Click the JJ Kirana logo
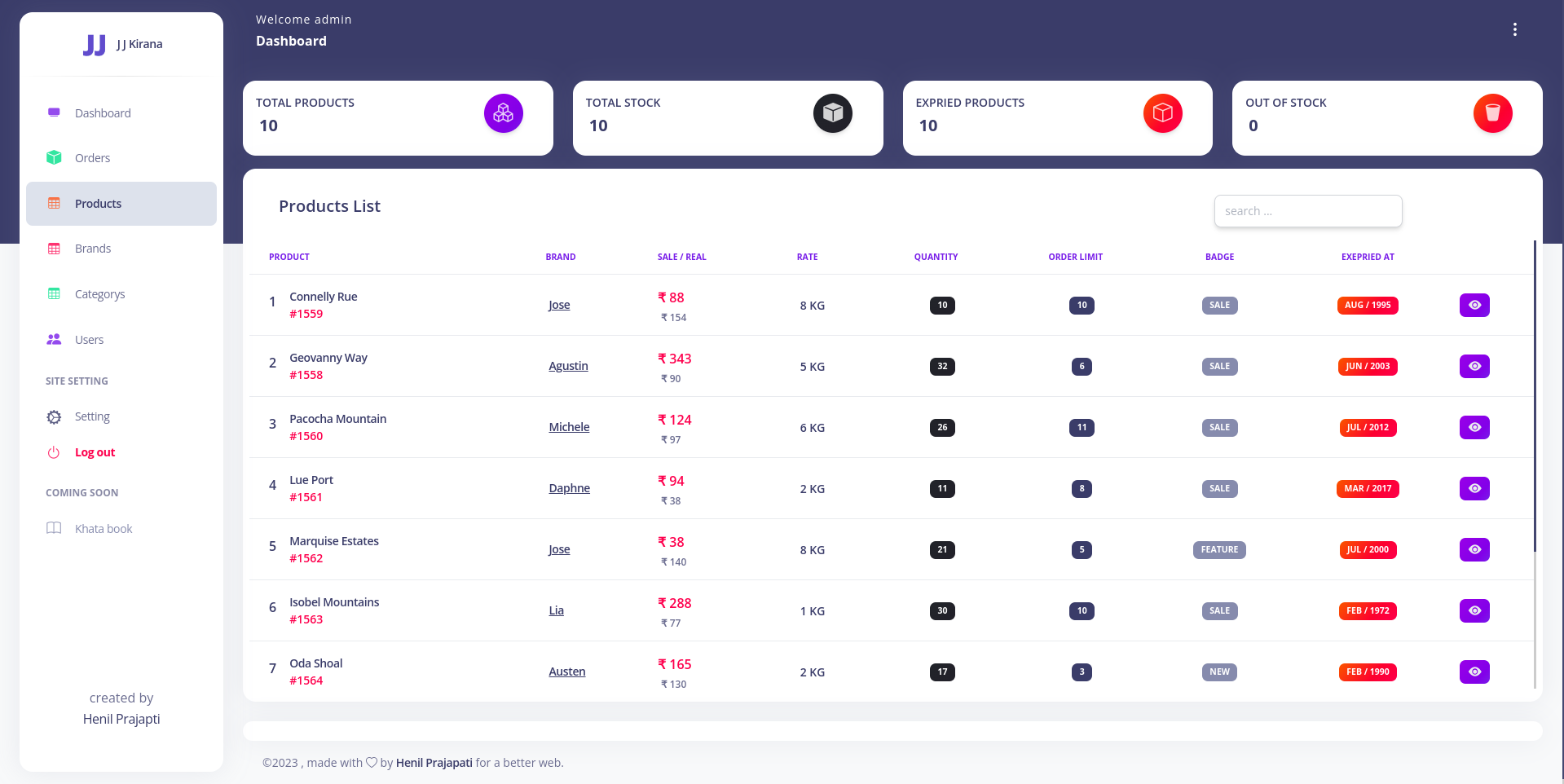 click(x=95, y=45)
